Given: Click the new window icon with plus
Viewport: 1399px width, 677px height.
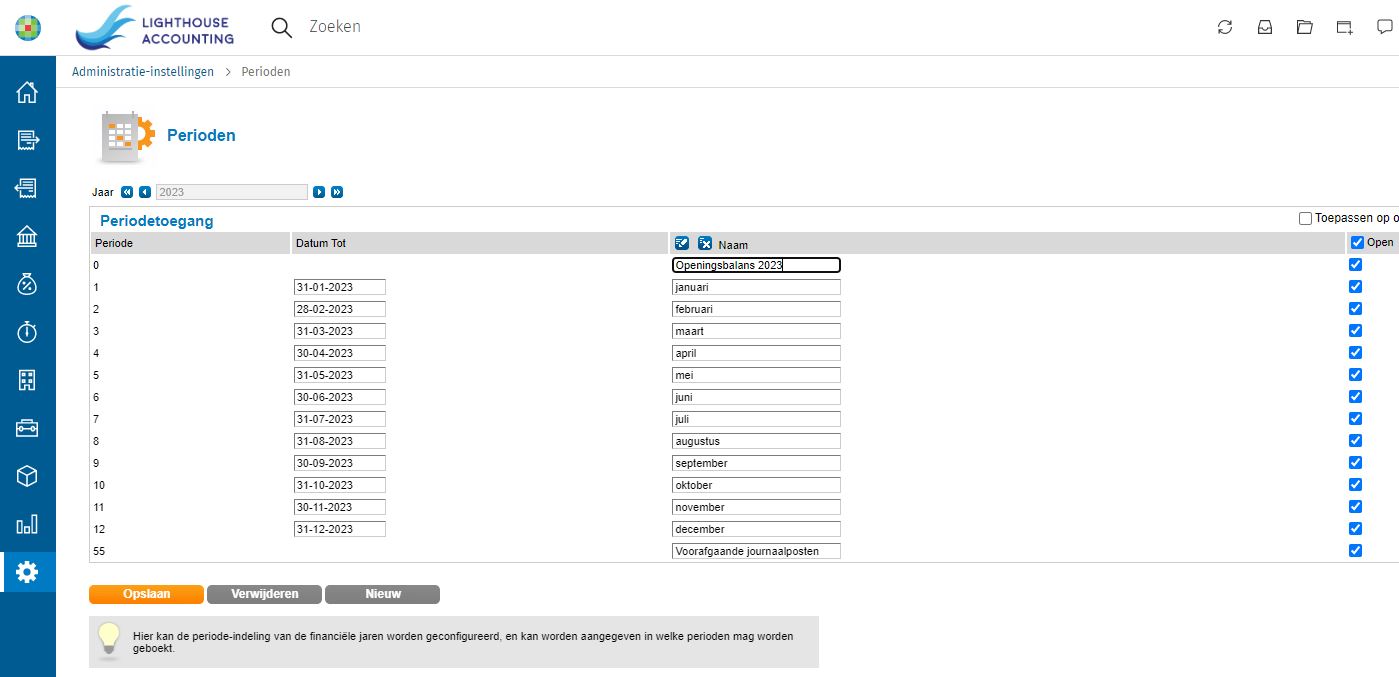Looking at the screenshot, I should 1345,27.
